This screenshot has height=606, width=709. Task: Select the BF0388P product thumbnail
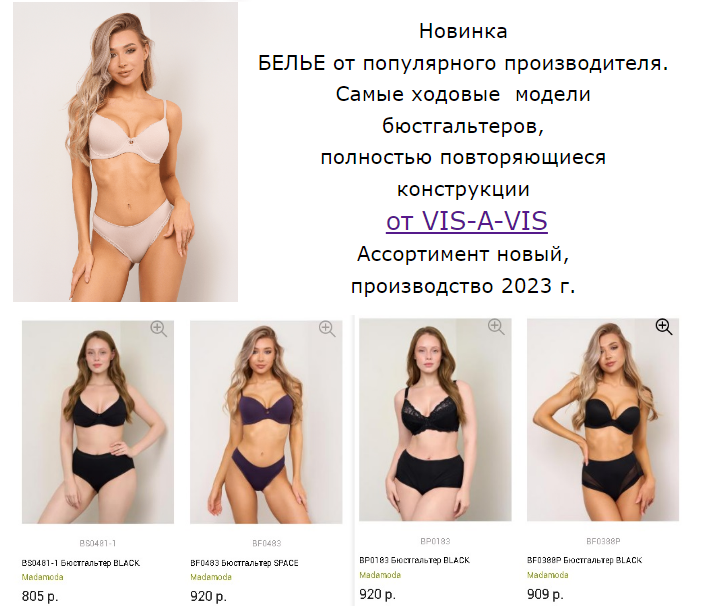[x=603, y=420]
